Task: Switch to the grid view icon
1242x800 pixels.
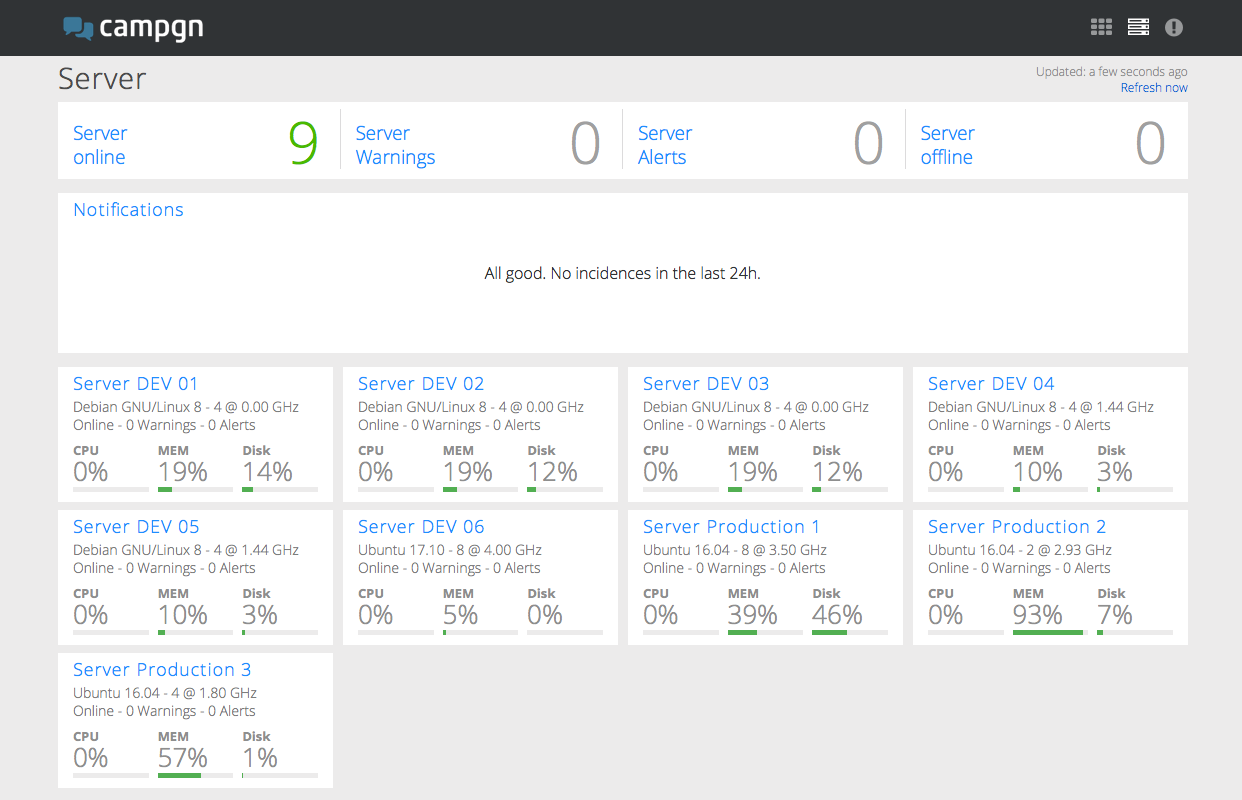Action: click(1101, 27)
